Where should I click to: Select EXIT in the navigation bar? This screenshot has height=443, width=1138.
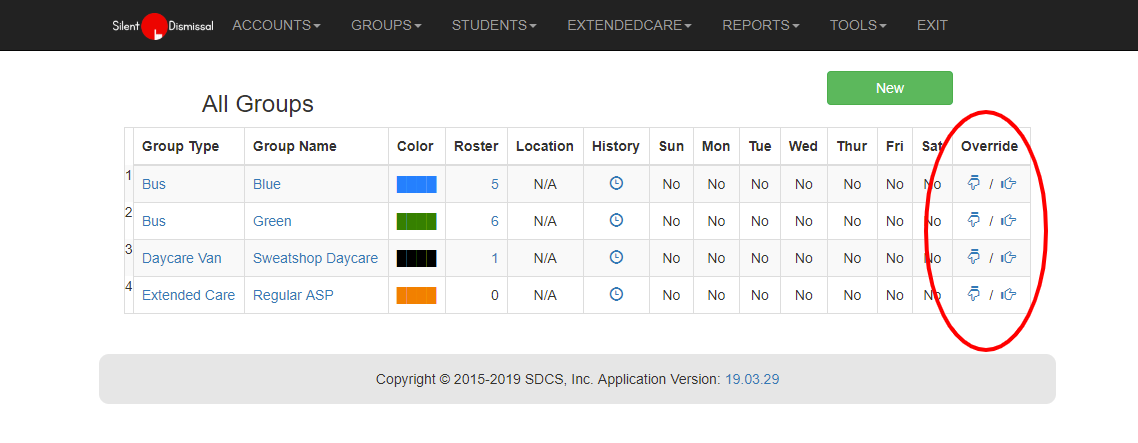932,25
